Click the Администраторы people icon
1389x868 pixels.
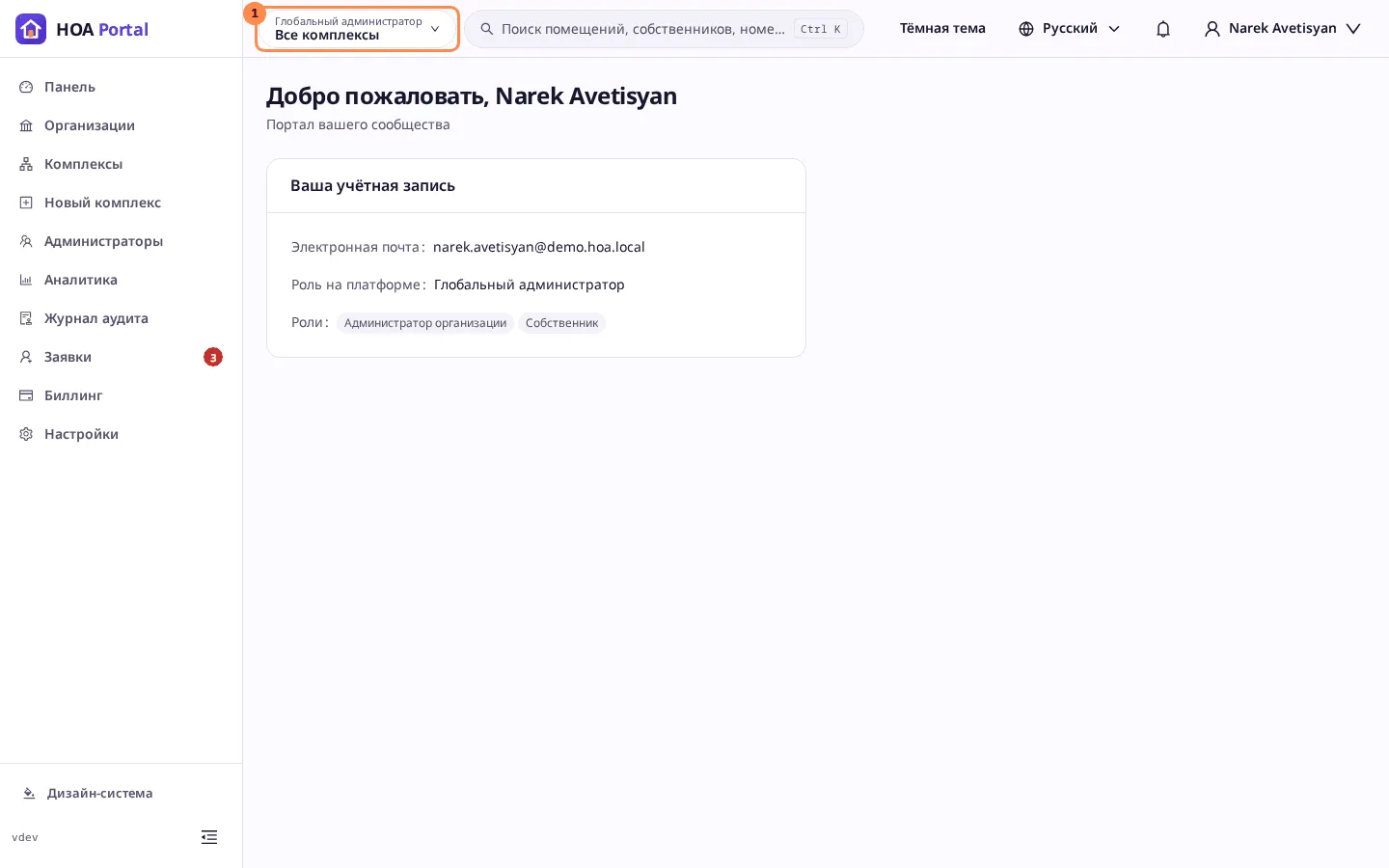click(26, 241)
